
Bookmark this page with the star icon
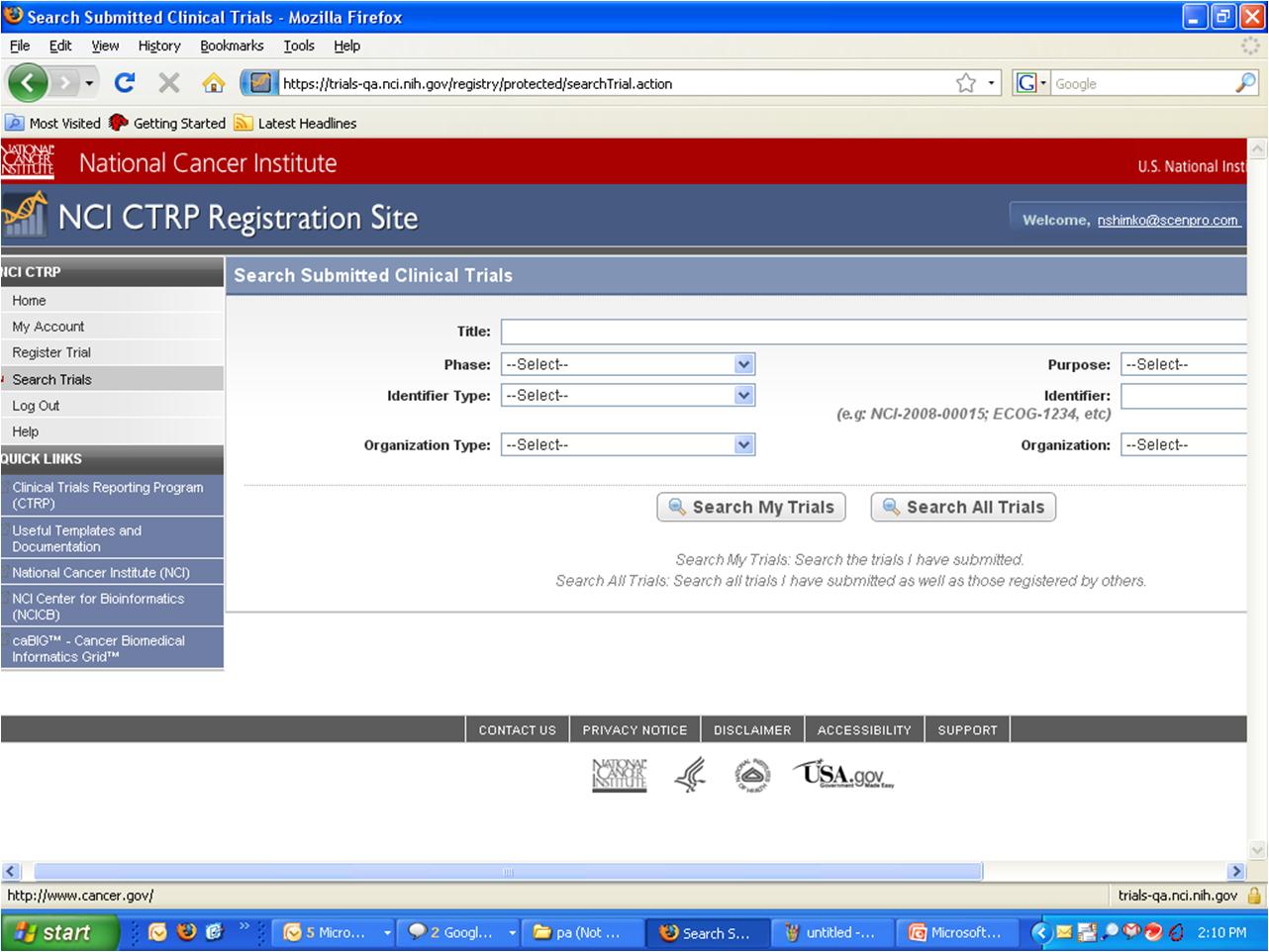(966, 83)
